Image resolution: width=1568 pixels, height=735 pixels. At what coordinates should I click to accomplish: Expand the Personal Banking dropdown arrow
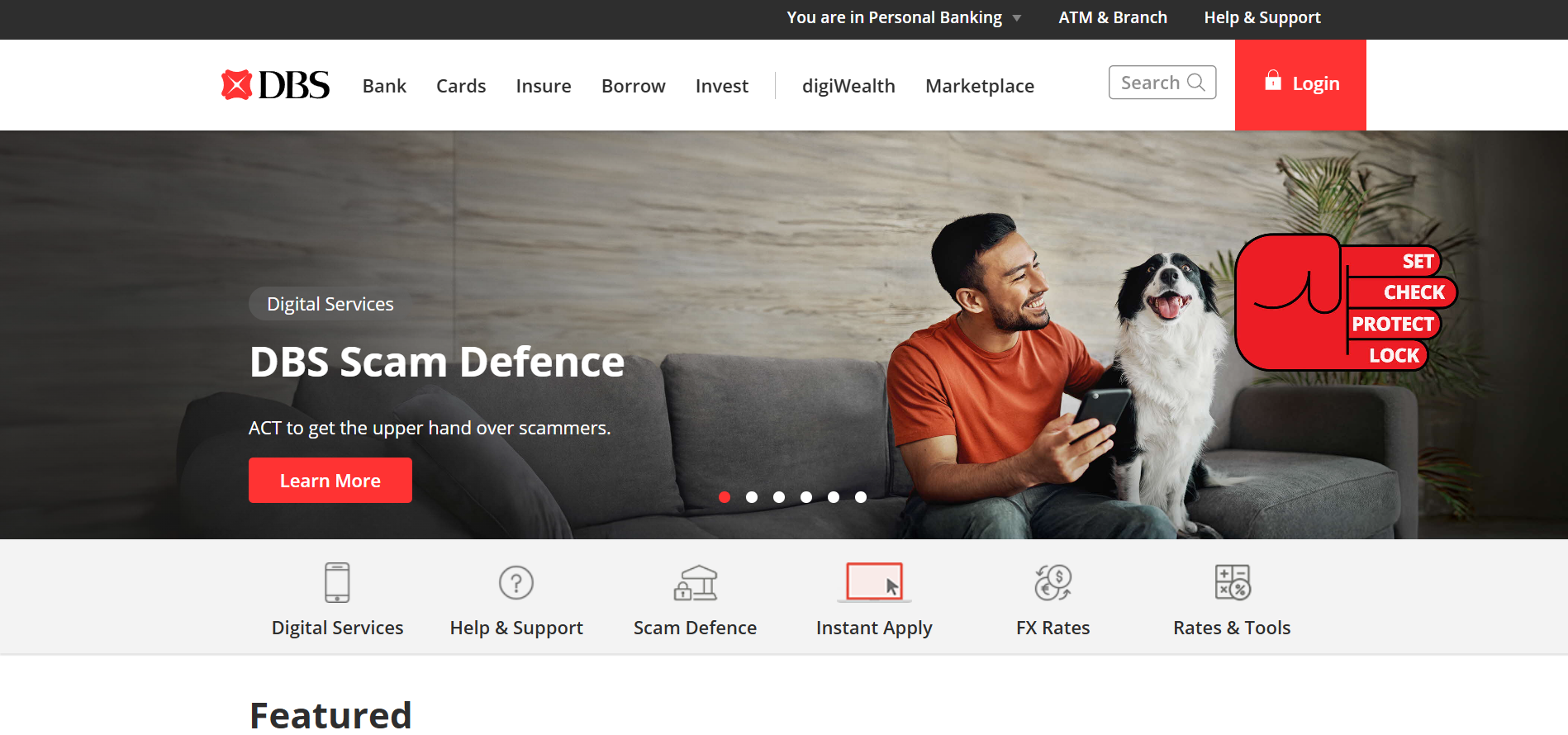(x=1017, y=18)
